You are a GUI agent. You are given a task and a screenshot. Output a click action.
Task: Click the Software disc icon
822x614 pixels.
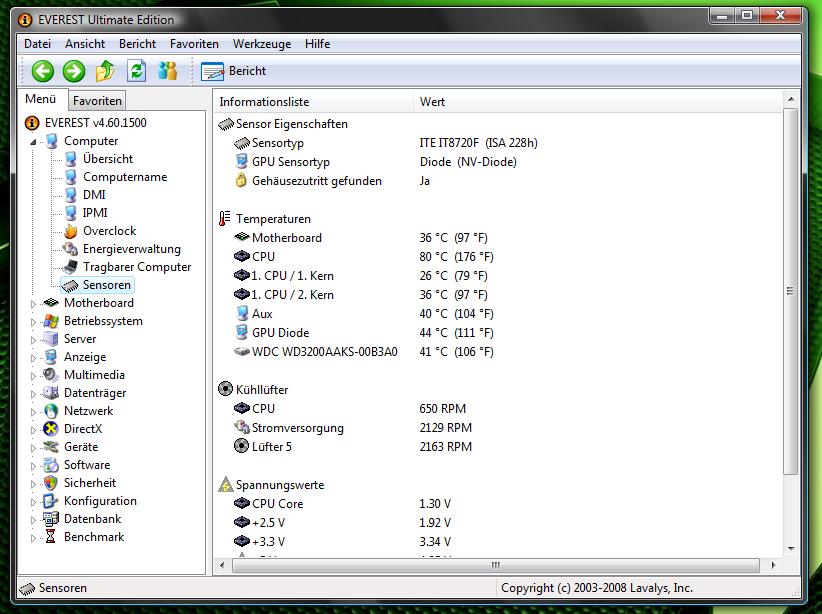pyautogui.click(x=51, y=465)
